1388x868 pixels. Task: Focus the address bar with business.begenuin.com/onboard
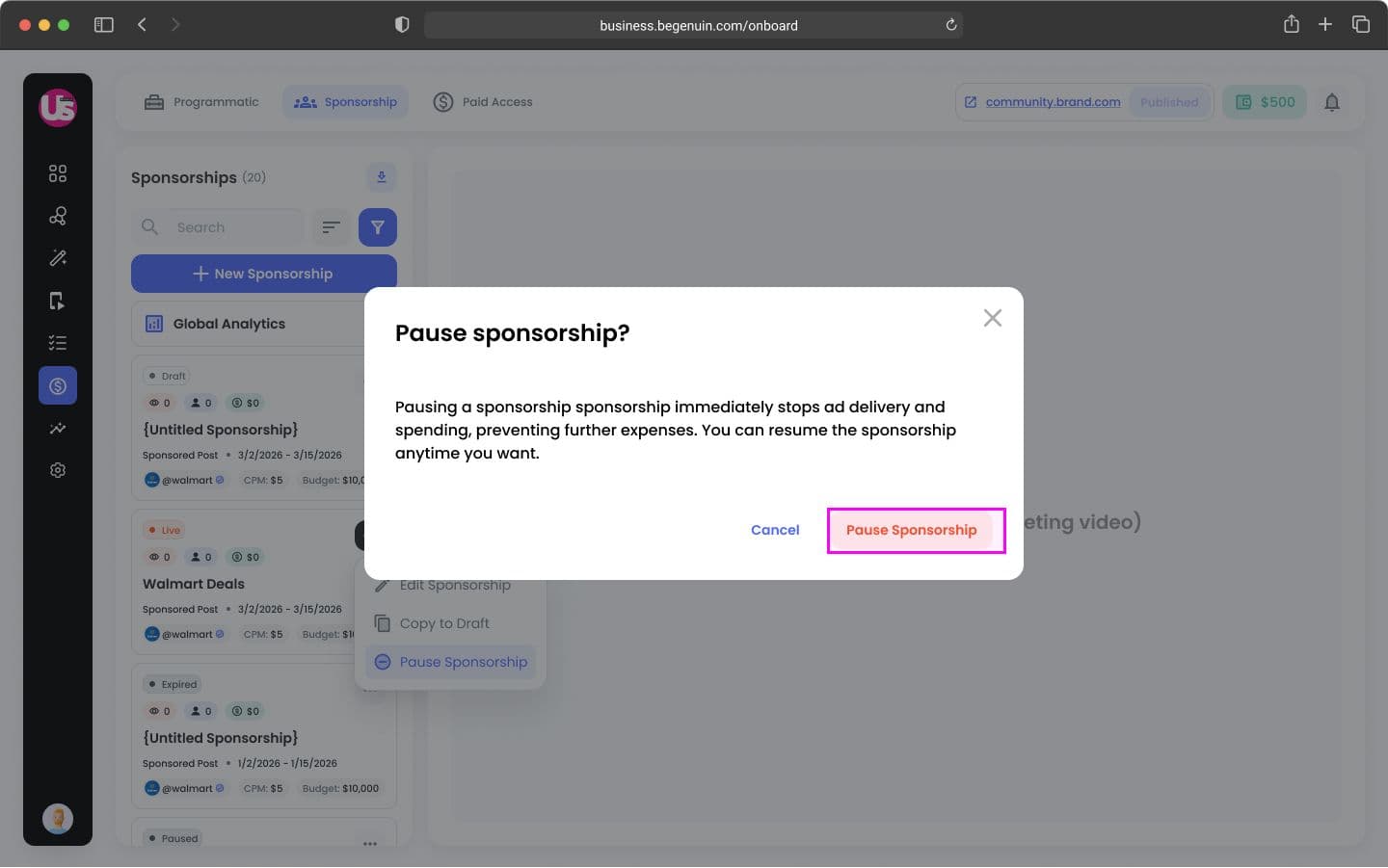pyautogui.click(x=694, y=25)
